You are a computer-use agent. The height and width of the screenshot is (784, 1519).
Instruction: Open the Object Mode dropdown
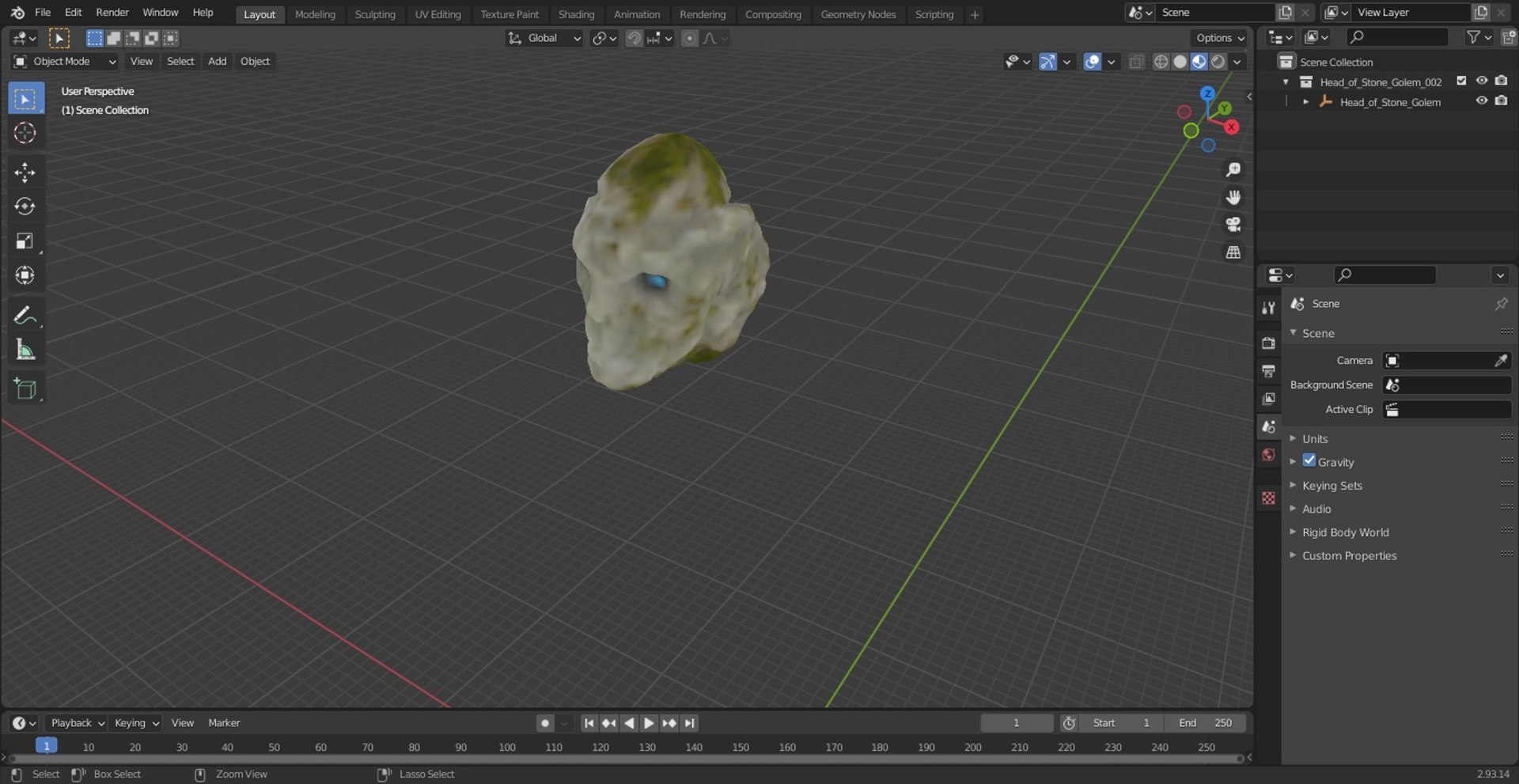coord(64,62)
